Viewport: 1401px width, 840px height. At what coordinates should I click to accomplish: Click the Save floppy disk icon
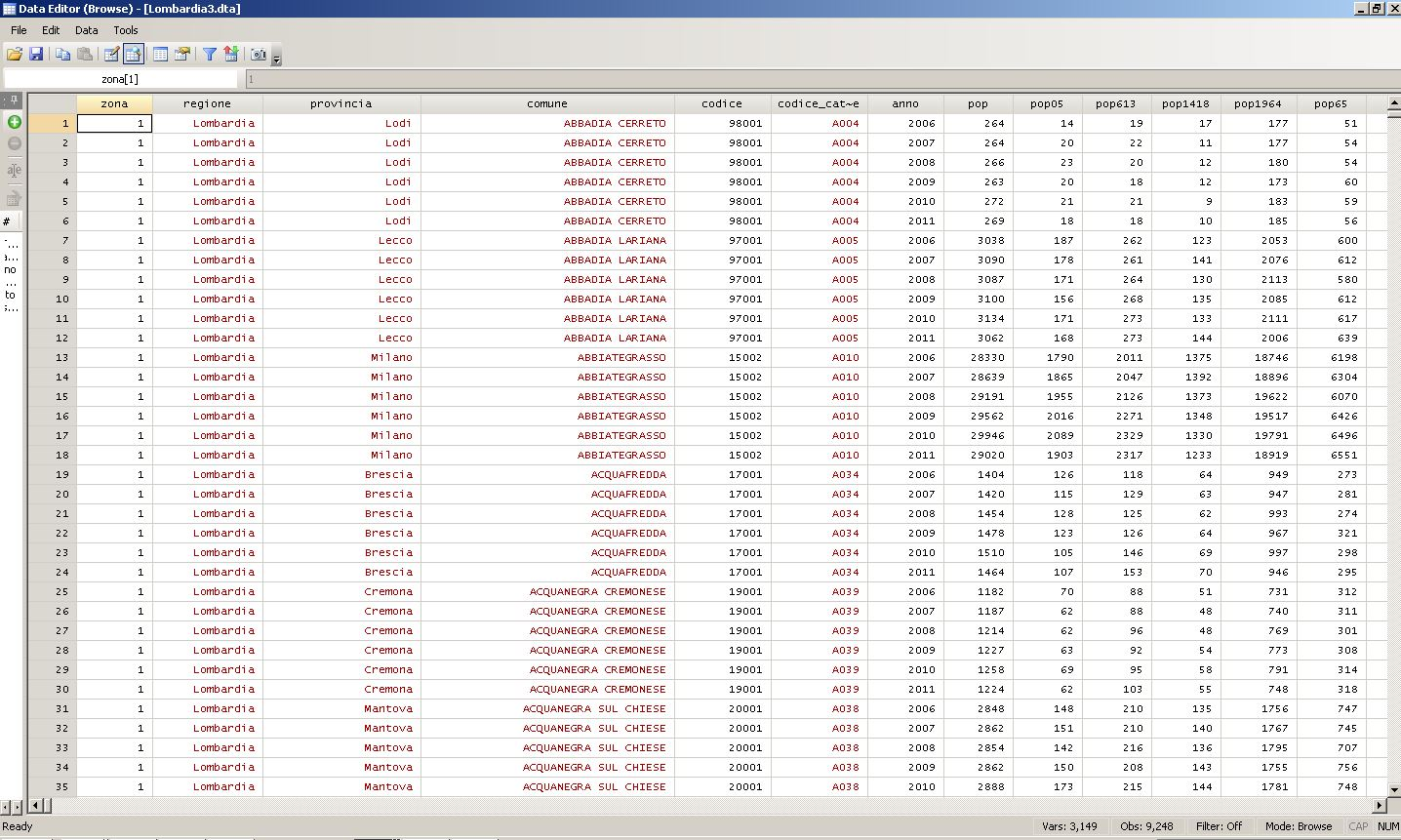pyautogui.click(x=36, y=55)
